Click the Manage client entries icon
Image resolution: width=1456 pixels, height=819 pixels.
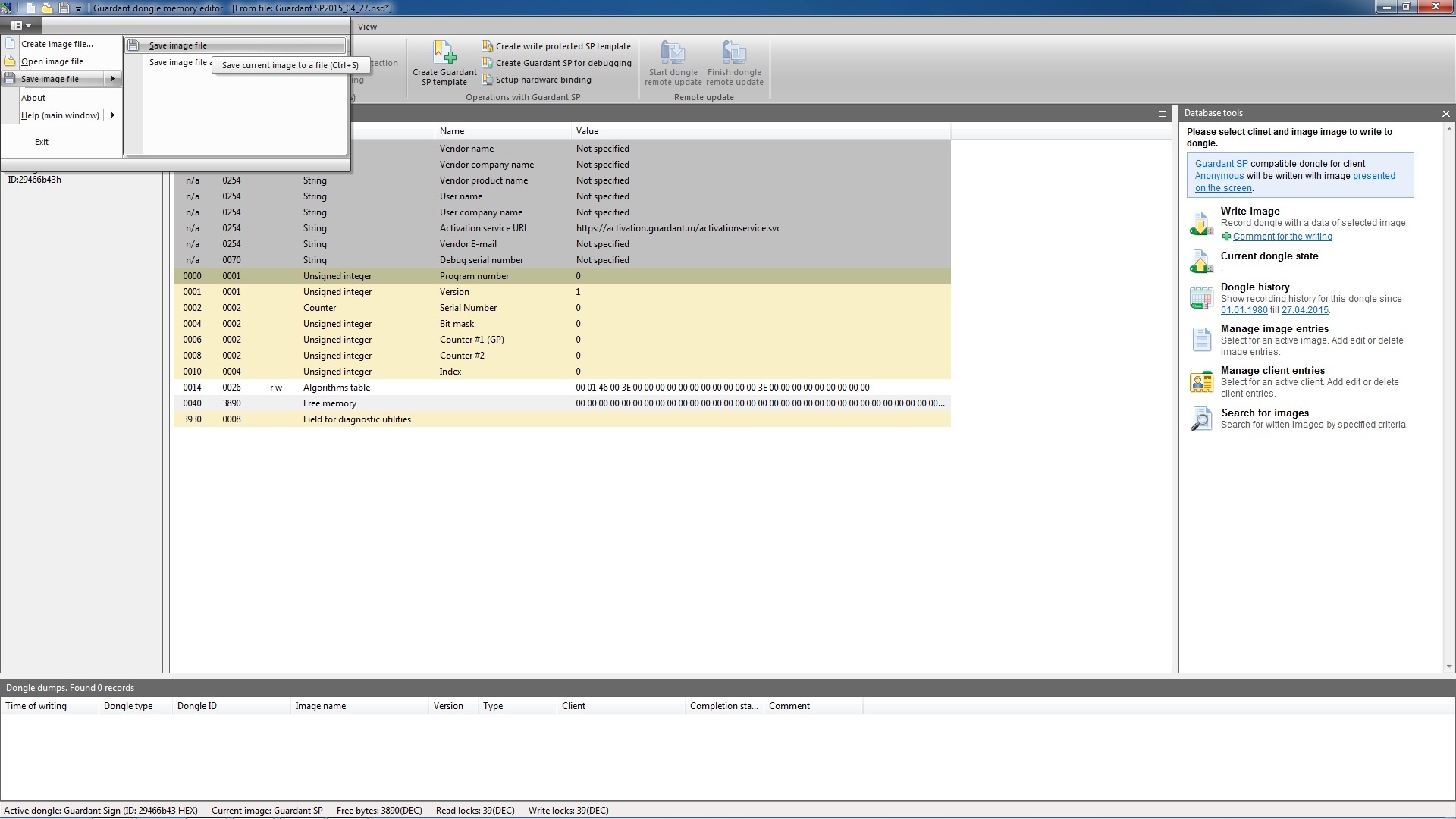click(x=1201, y=381)
